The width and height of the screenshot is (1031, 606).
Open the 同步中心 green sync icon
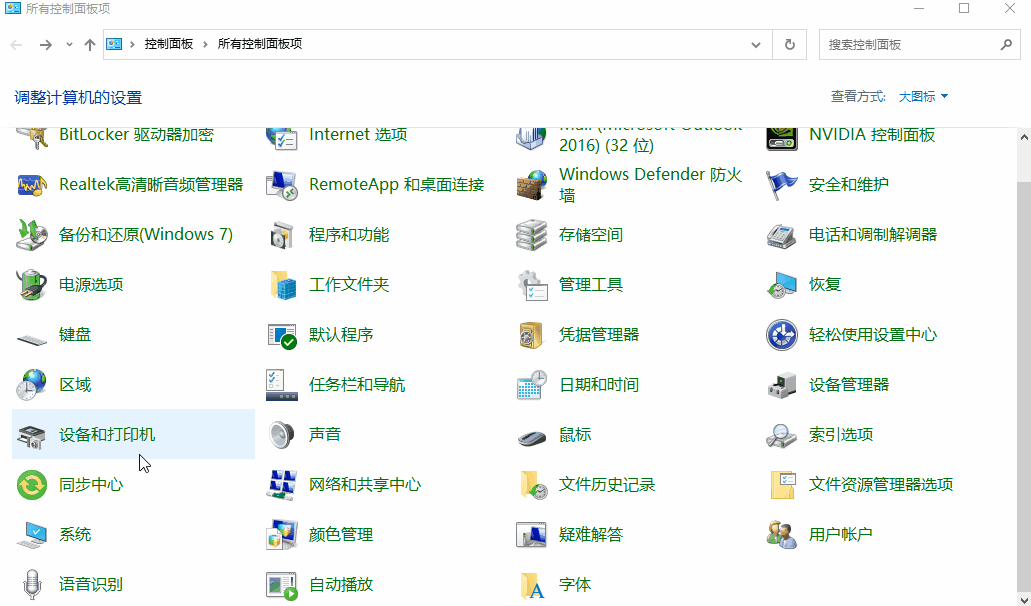click(x=32, y=484)
